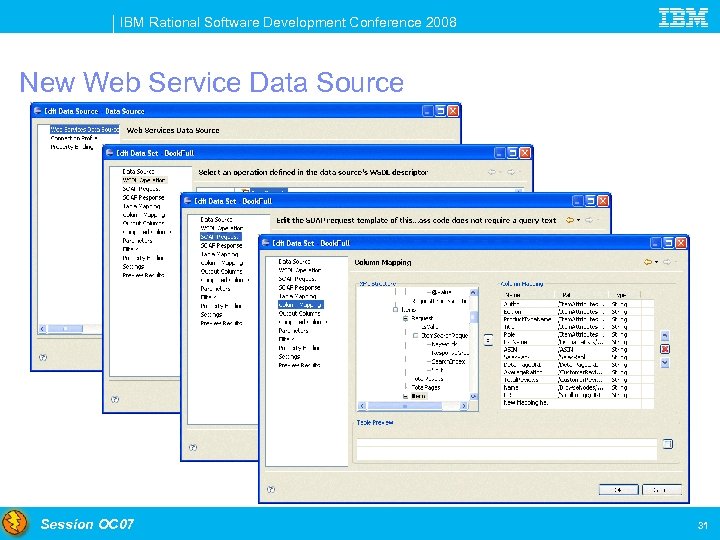Select WSDL Operation in Column Mapping window list

click(x=299, y=270)
